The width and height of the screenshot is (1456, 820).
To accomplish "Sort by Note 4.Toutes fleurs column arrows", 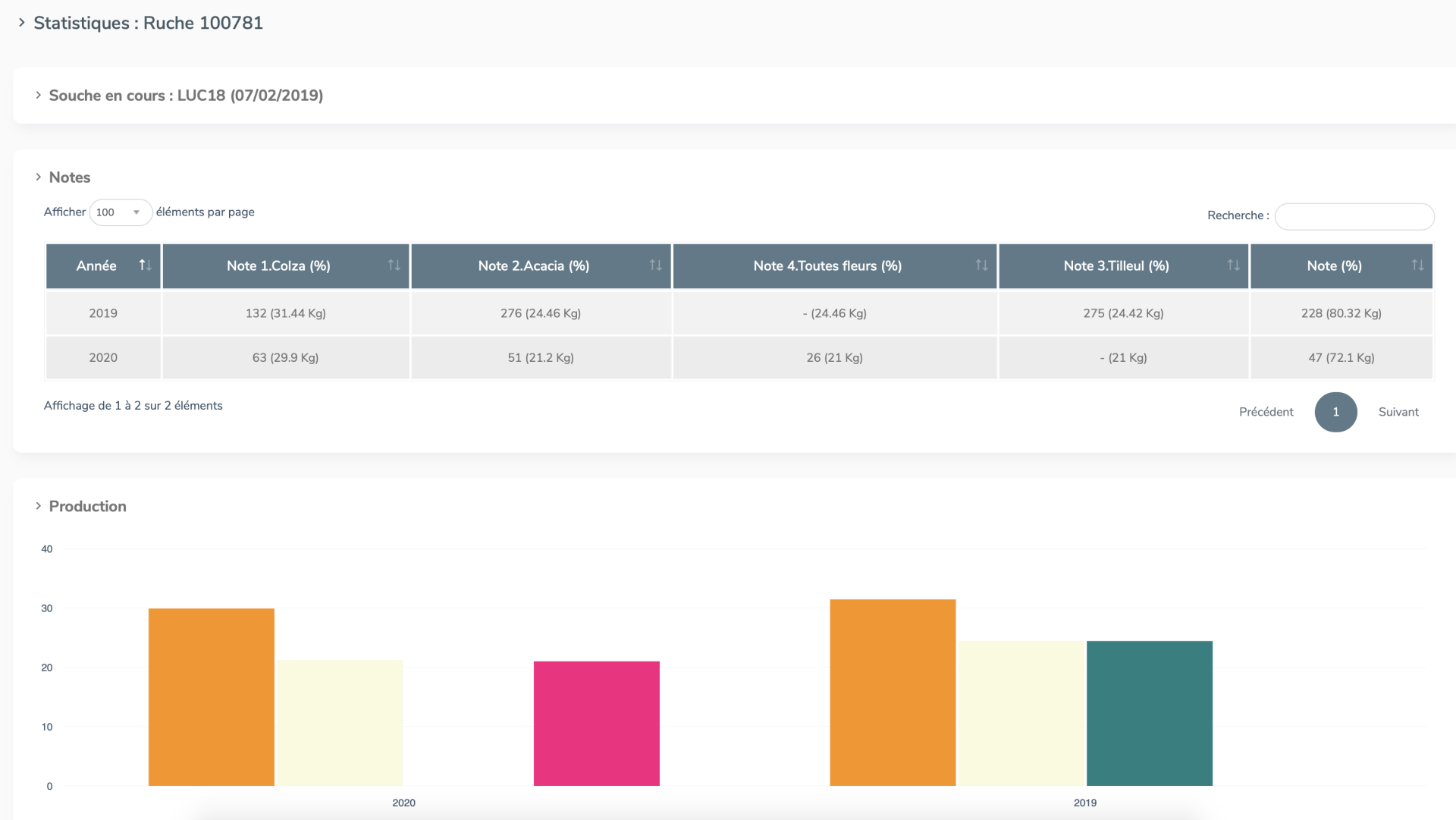I will [981, 265].
